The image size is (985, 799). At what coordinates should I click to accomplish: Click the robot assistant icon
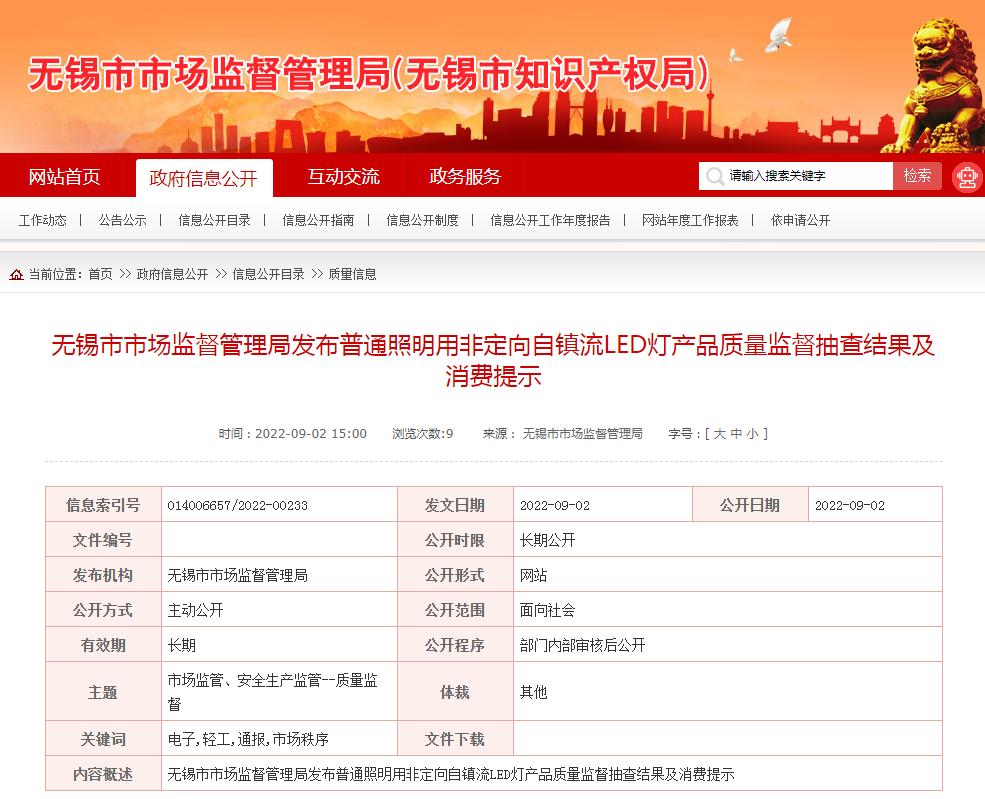966,177
